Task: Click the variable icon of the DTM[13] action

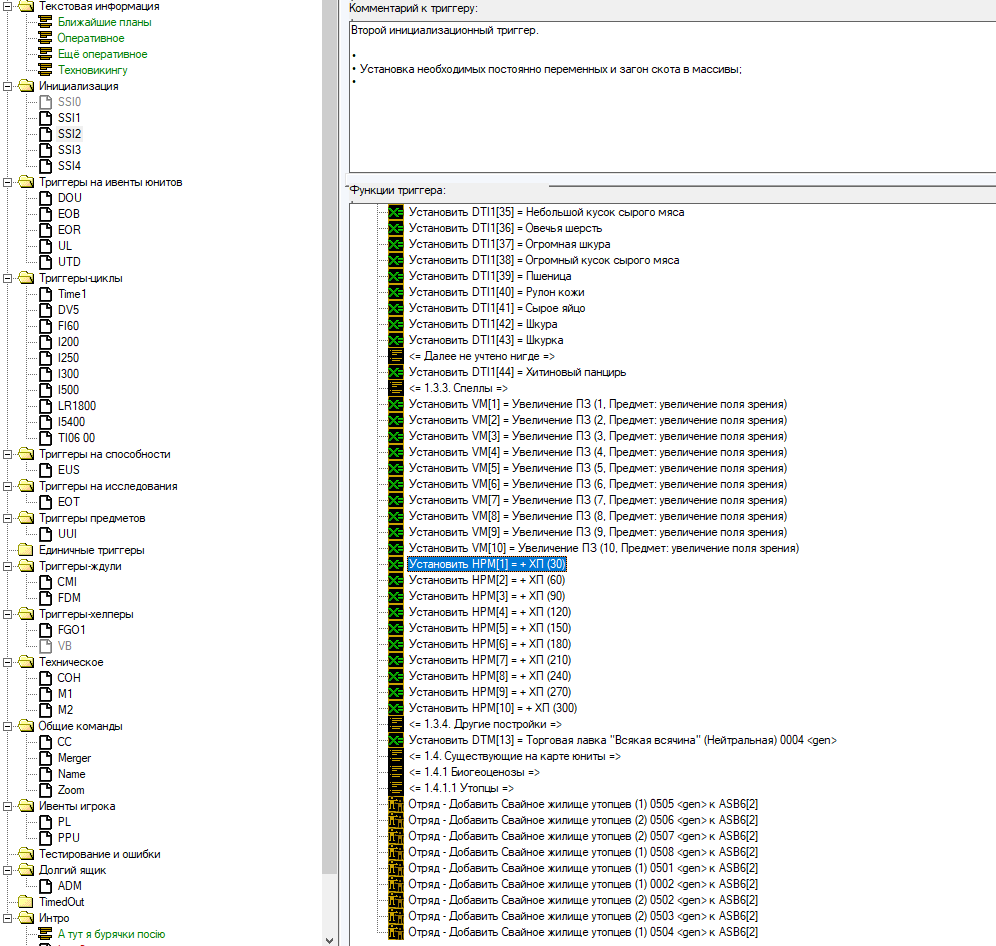Action: [x=396, y=740]
